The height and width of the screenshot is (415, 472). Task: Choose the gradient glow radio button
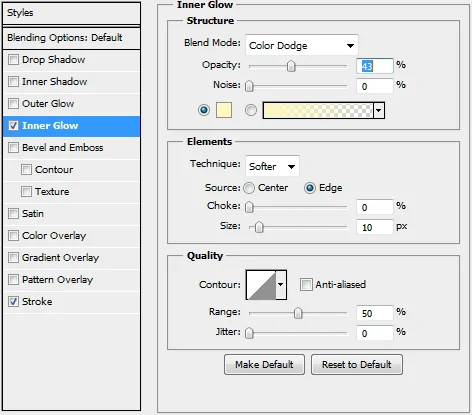pos(251,110)
